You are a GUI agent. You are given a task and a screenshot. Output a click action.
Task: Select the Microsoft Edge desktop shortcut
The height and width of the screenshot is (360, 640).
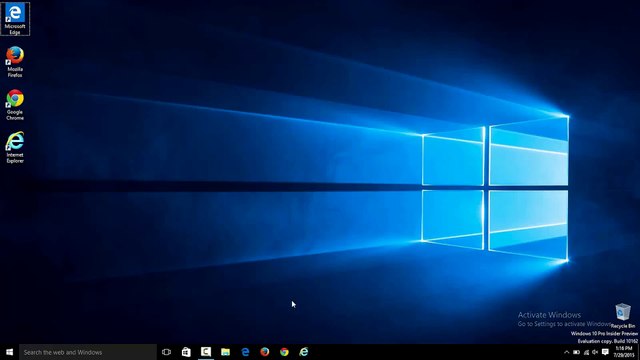[15, 19]
